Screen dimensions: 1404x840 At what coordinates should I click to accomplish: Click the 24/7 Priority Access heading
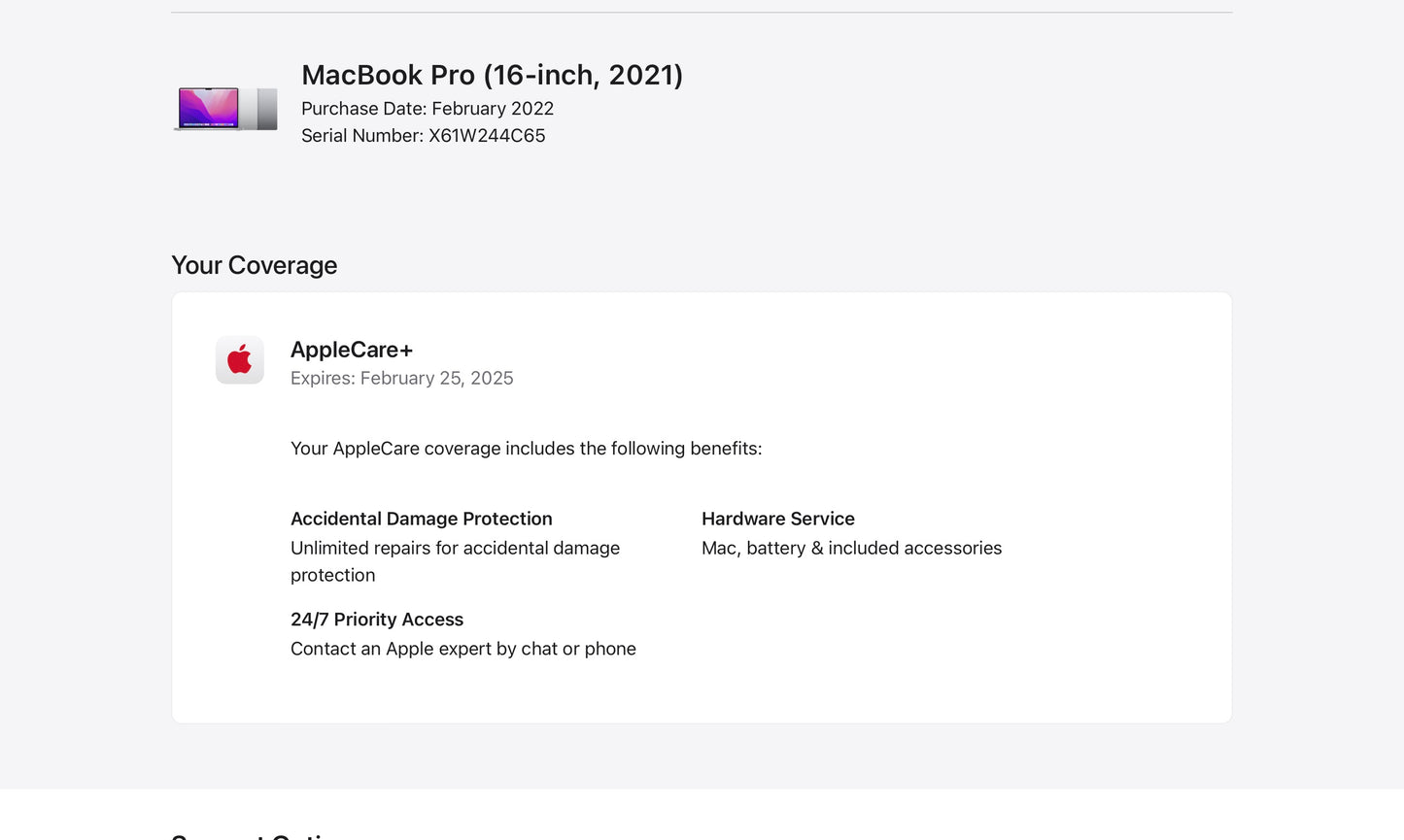377,619
